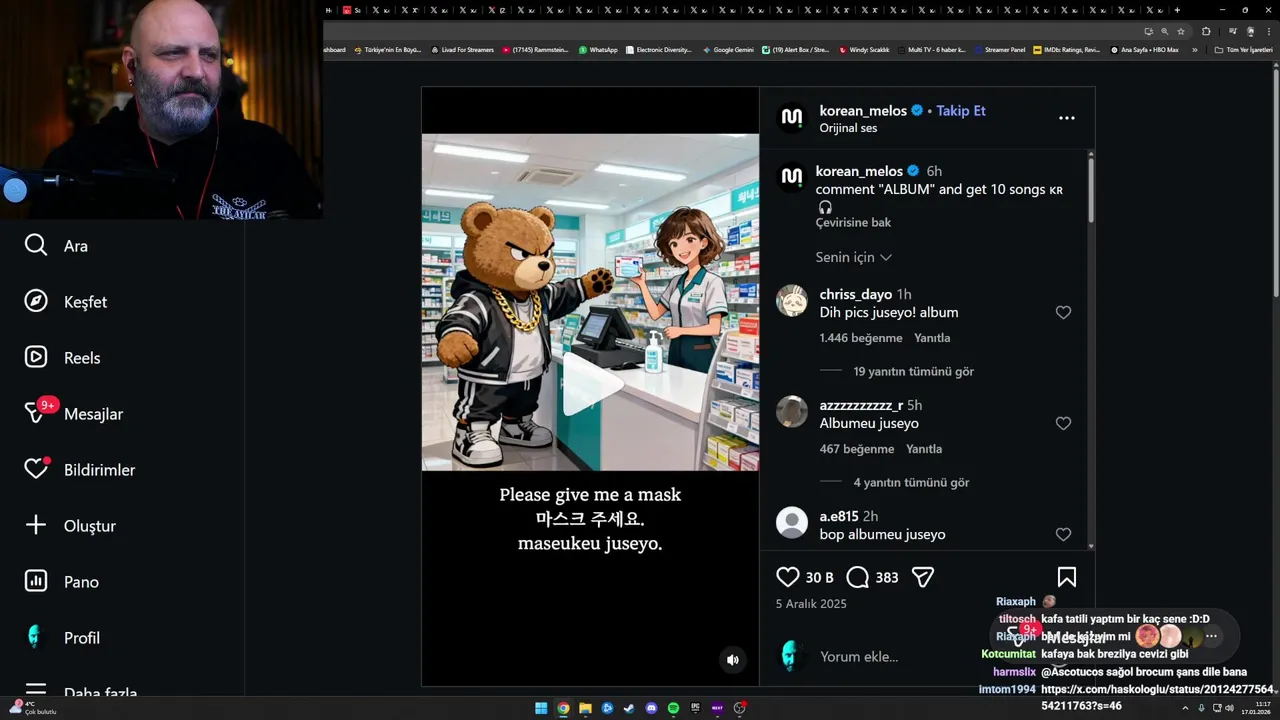
Task: Like azzzzzzzzzz_r's comment
Action: click(x=1063, y=423)
